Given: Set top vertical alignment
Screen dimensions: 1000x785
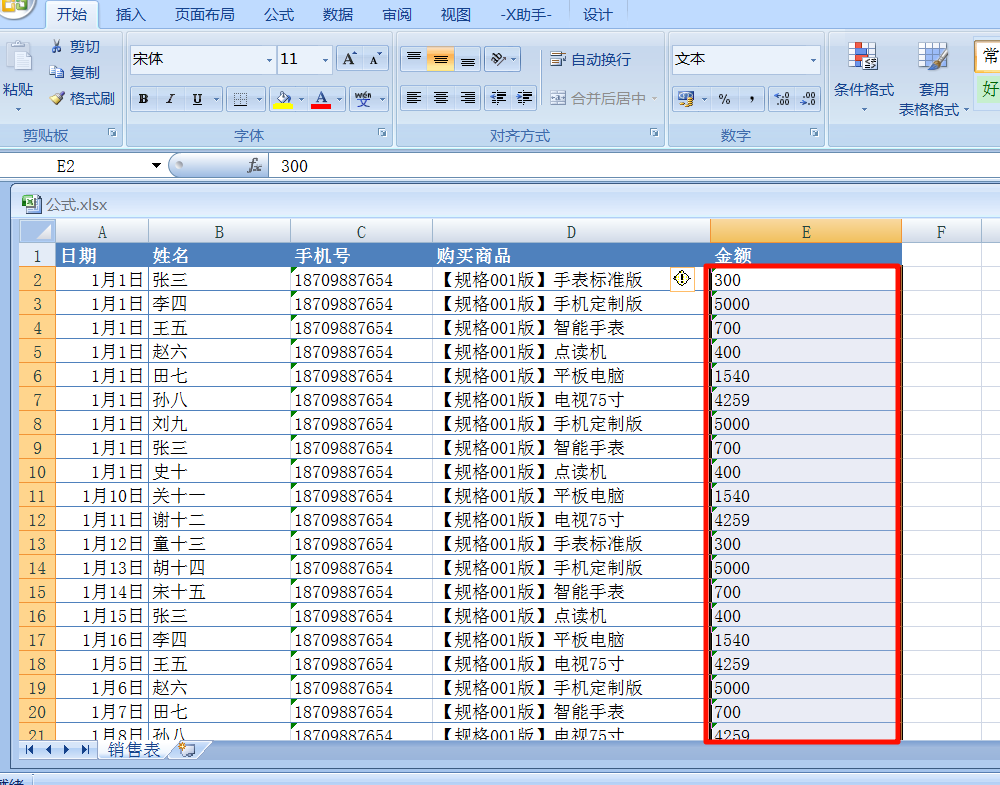Looking at the screenshot, I should (x=414, y=59).
